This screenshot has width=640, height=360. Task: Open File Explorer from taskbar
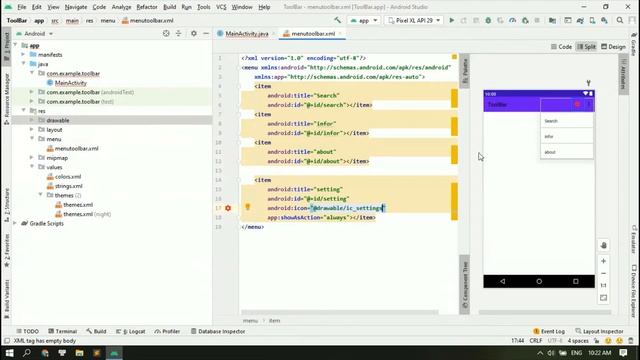click(x=79, y=353)
